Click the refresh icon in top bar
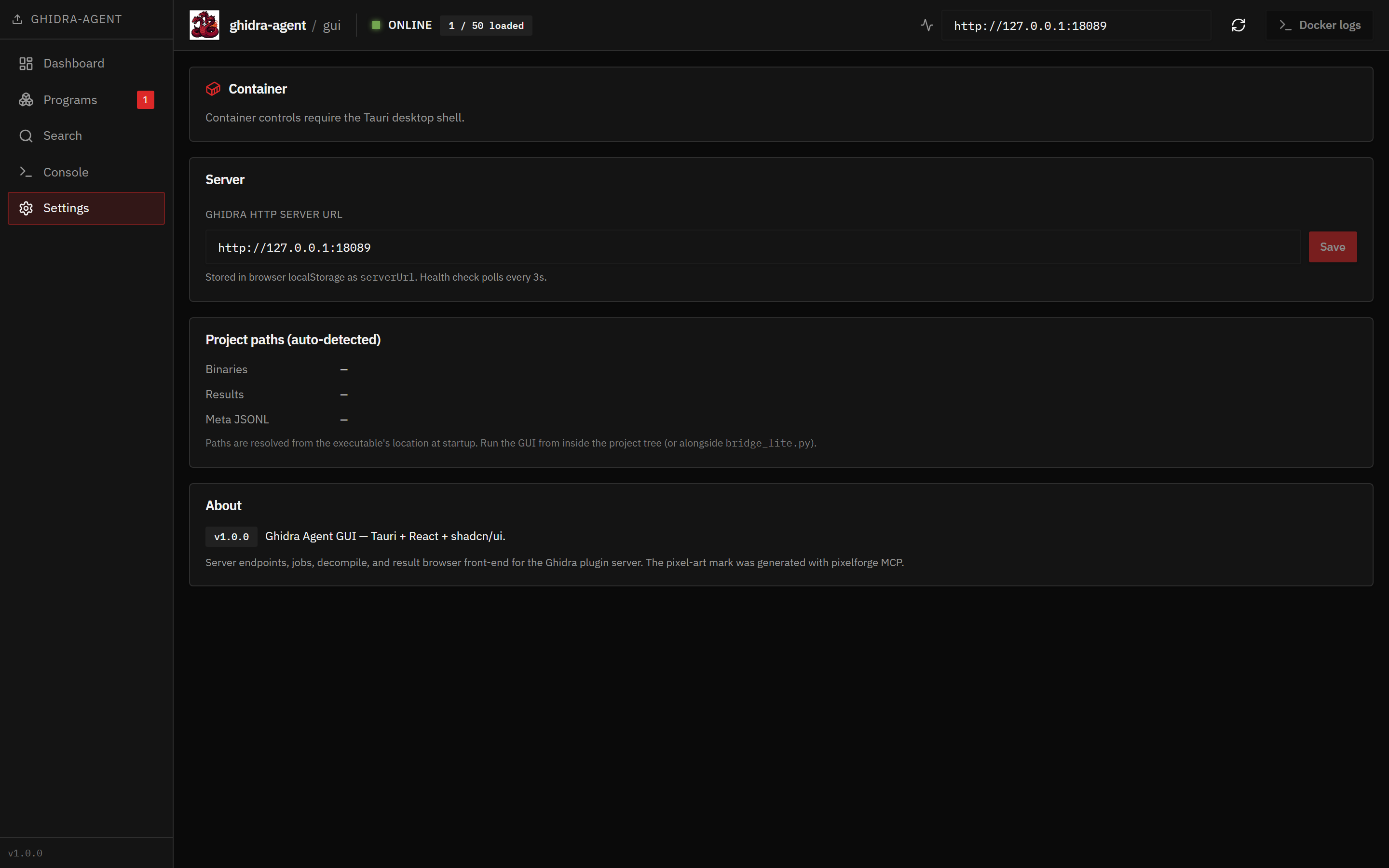 (x=1238, y=25)
